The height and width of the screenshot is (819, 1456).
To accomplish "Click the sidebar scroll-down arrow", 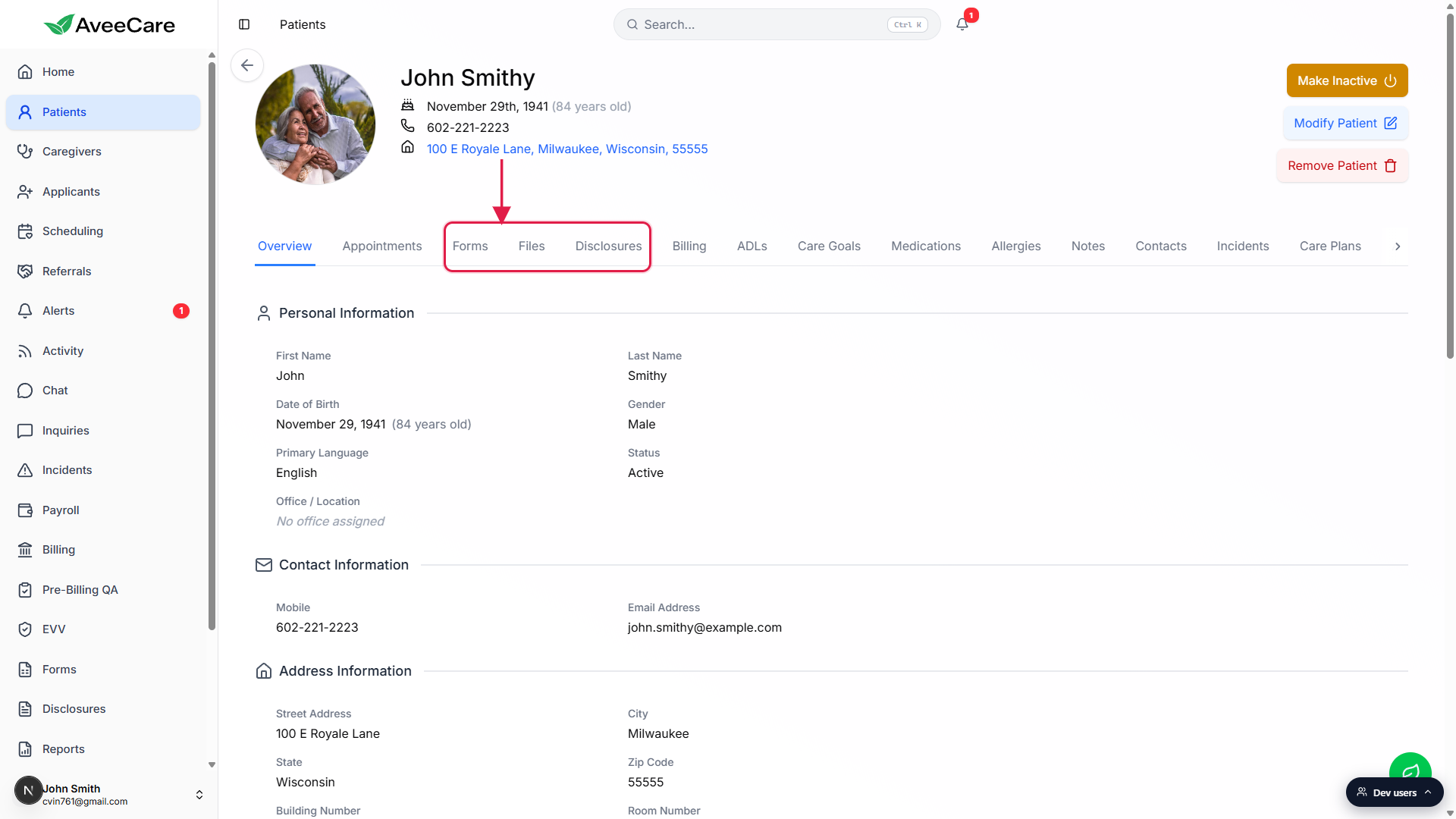I will click(212, 764).
